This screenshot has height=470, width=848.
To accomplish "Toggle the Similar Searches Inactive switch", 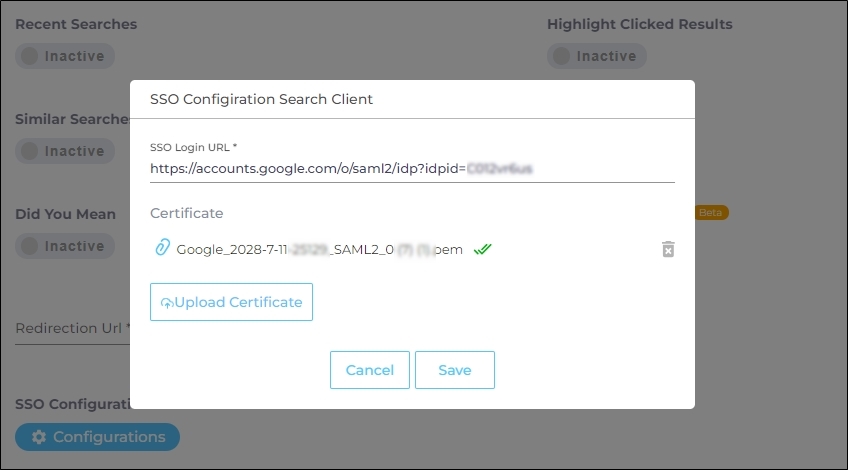I will tap(64, 151).
